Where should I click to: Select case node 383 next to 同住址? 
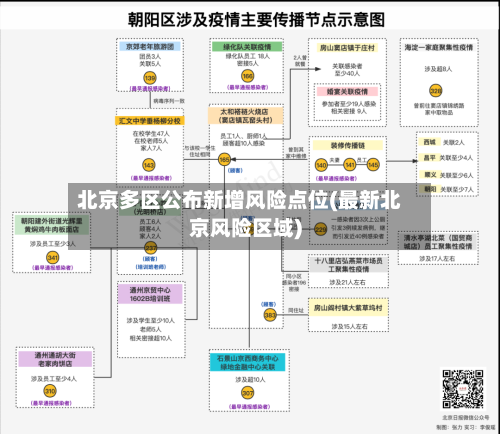click(270, 315)
